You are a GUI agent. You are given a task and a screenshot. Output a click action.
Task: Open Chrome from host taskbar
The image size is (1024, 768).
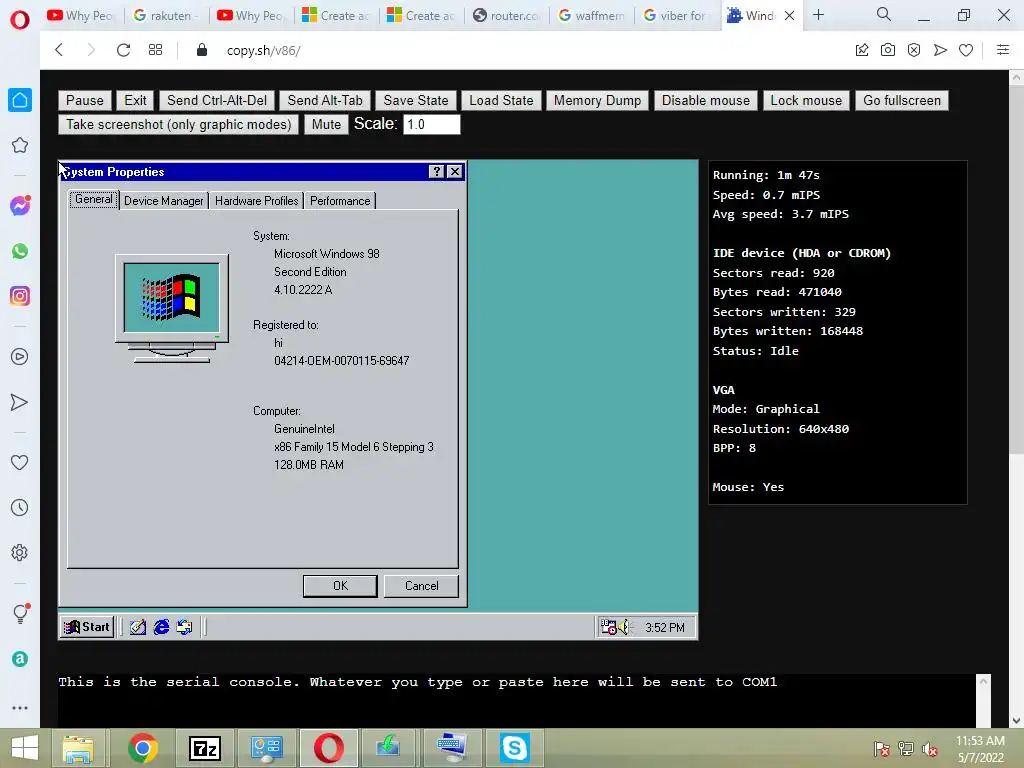pos(142,748)
